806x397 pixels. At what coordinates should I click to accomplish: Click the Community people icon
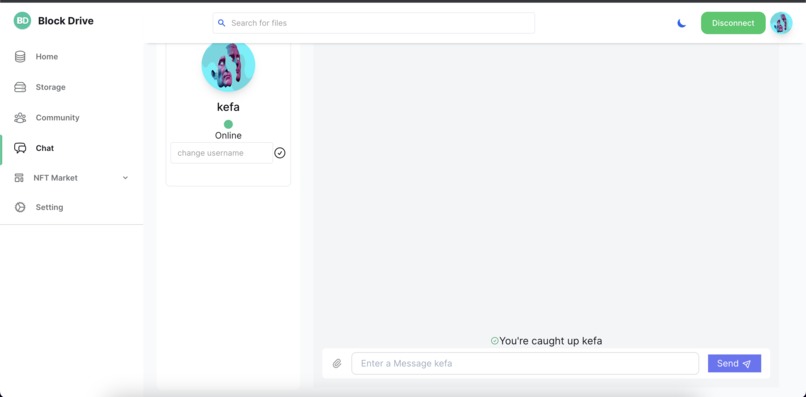pyautogui.click(x=20, y=118)
